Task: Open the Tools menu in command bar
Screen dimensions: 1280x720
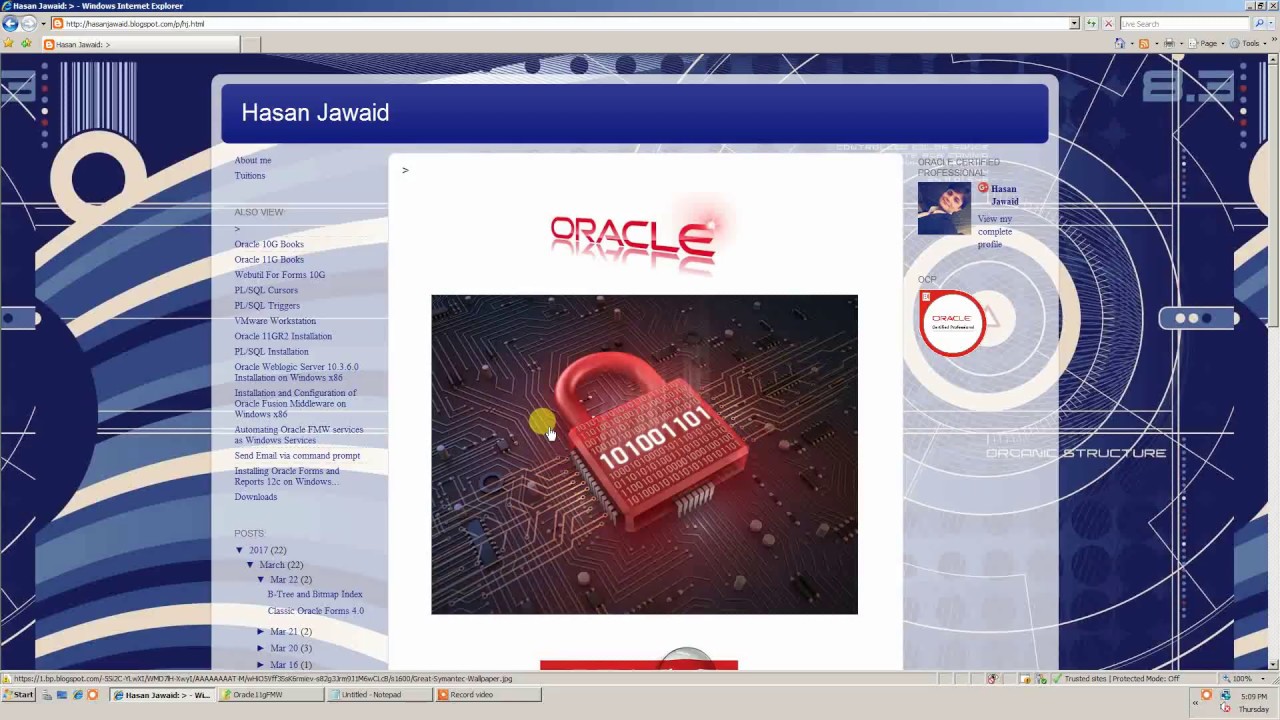Action: click(1249, 43)
